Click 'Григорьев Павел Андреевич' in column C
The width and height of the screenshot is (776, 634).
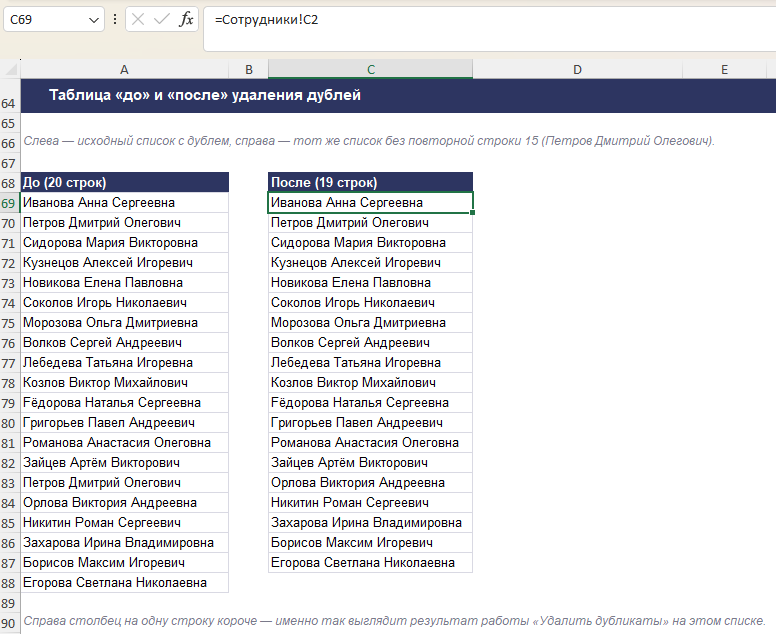[371, 423]
